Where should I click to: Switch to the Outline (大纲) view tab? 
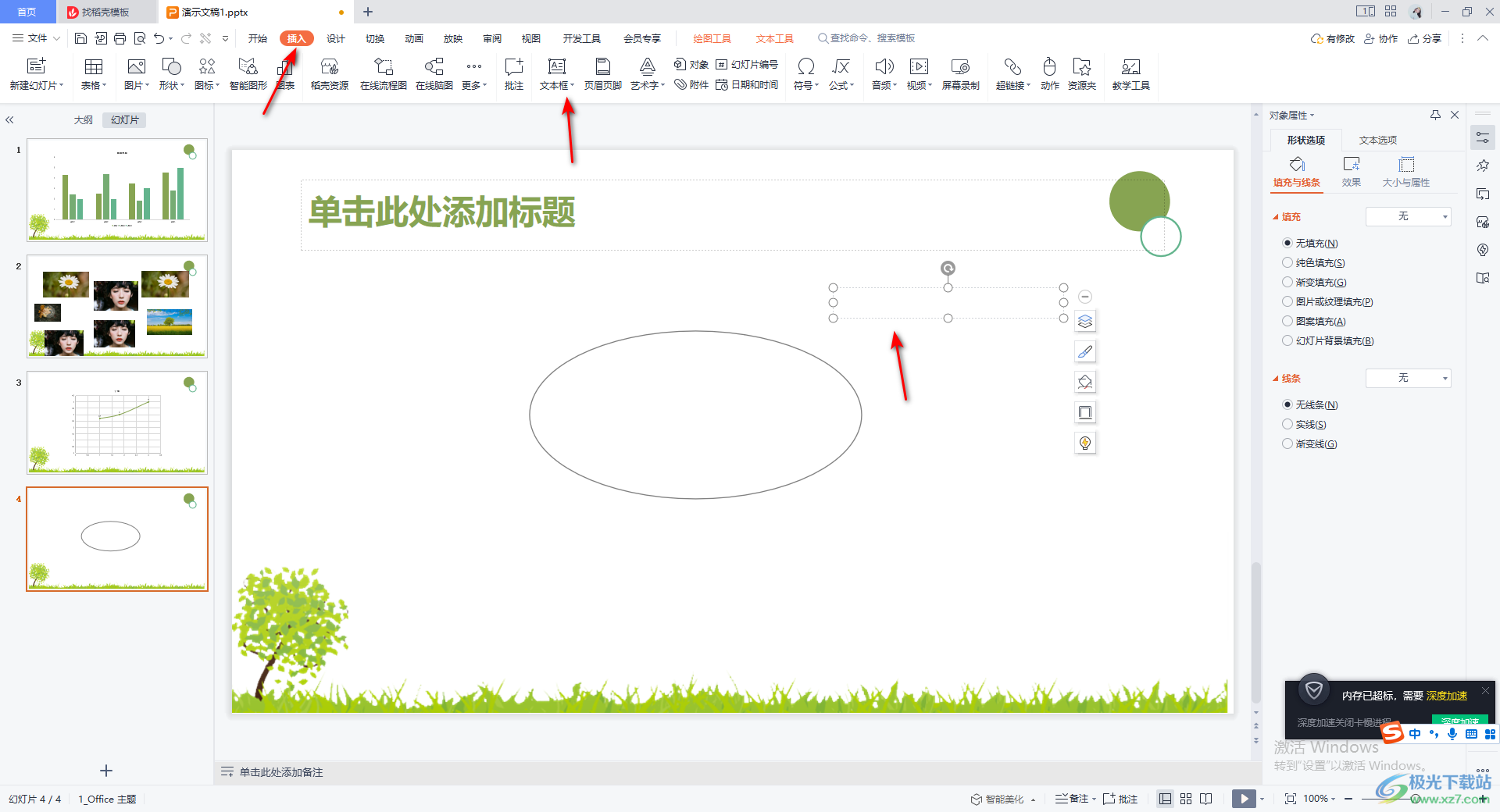pos(84,120)
